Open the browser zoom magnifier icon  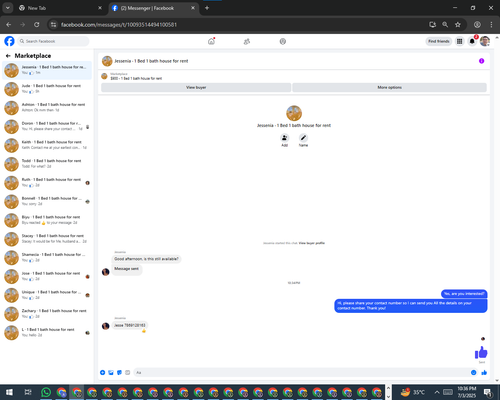445,25
